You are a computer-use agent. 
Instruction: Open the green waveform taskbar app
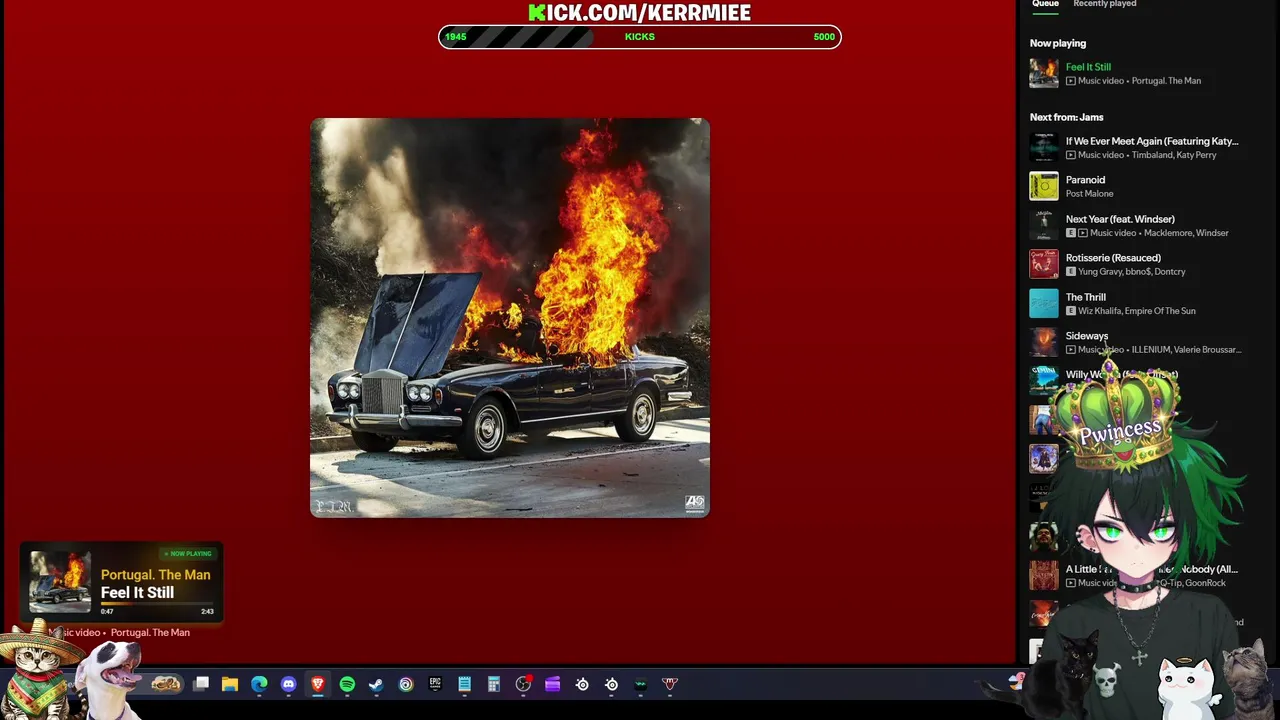[641, 684]
